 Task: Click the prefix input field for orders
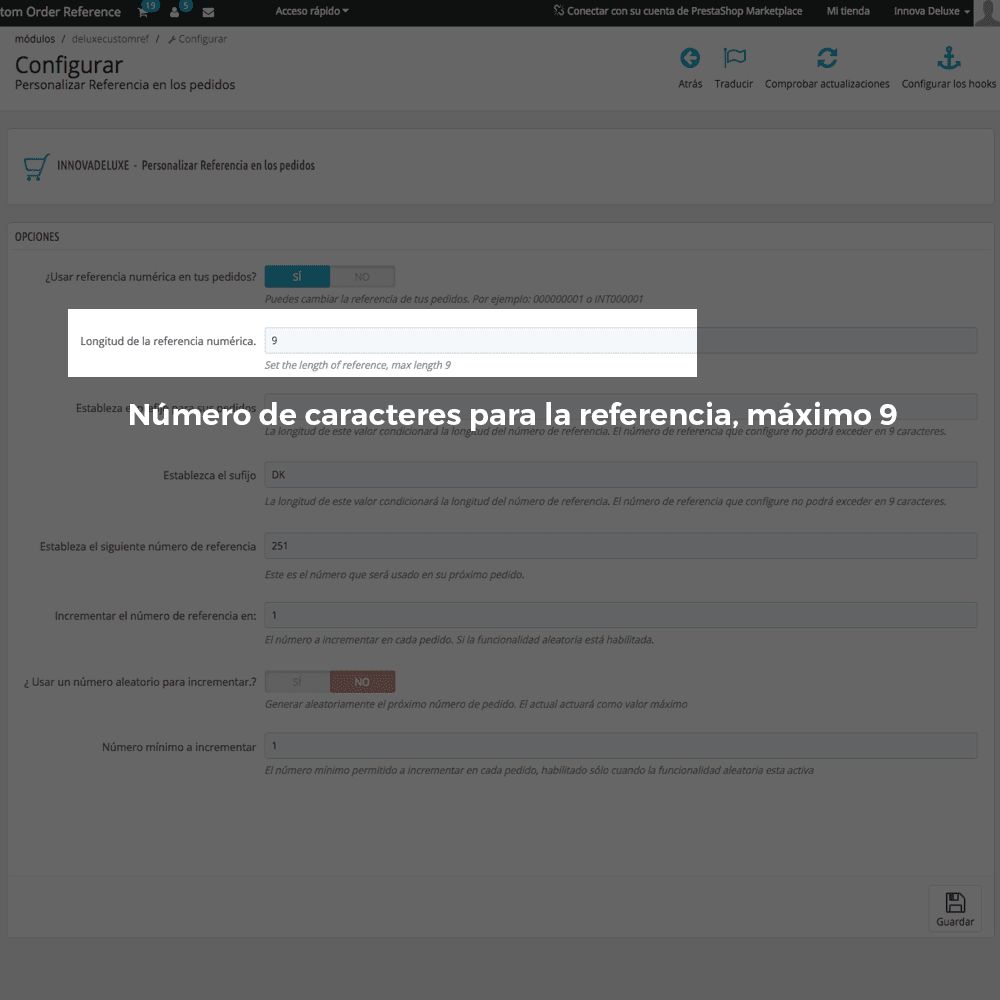click(x=621, y=407)
